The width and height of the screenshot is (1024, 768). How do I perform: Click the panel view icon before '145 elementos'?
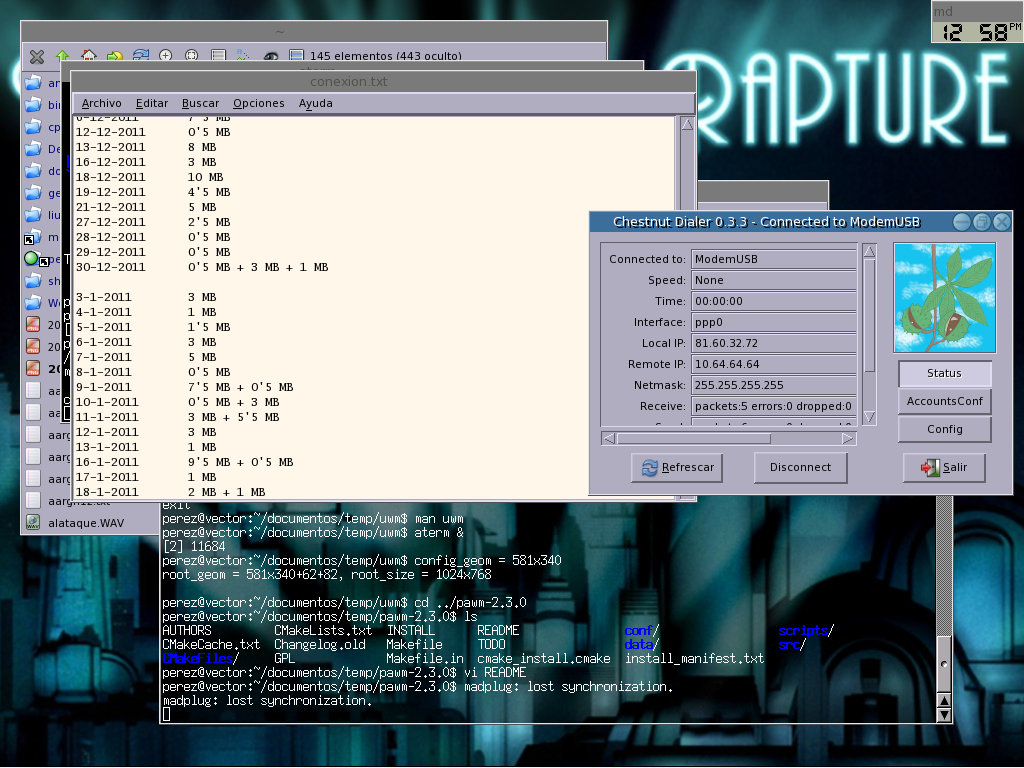296,56
